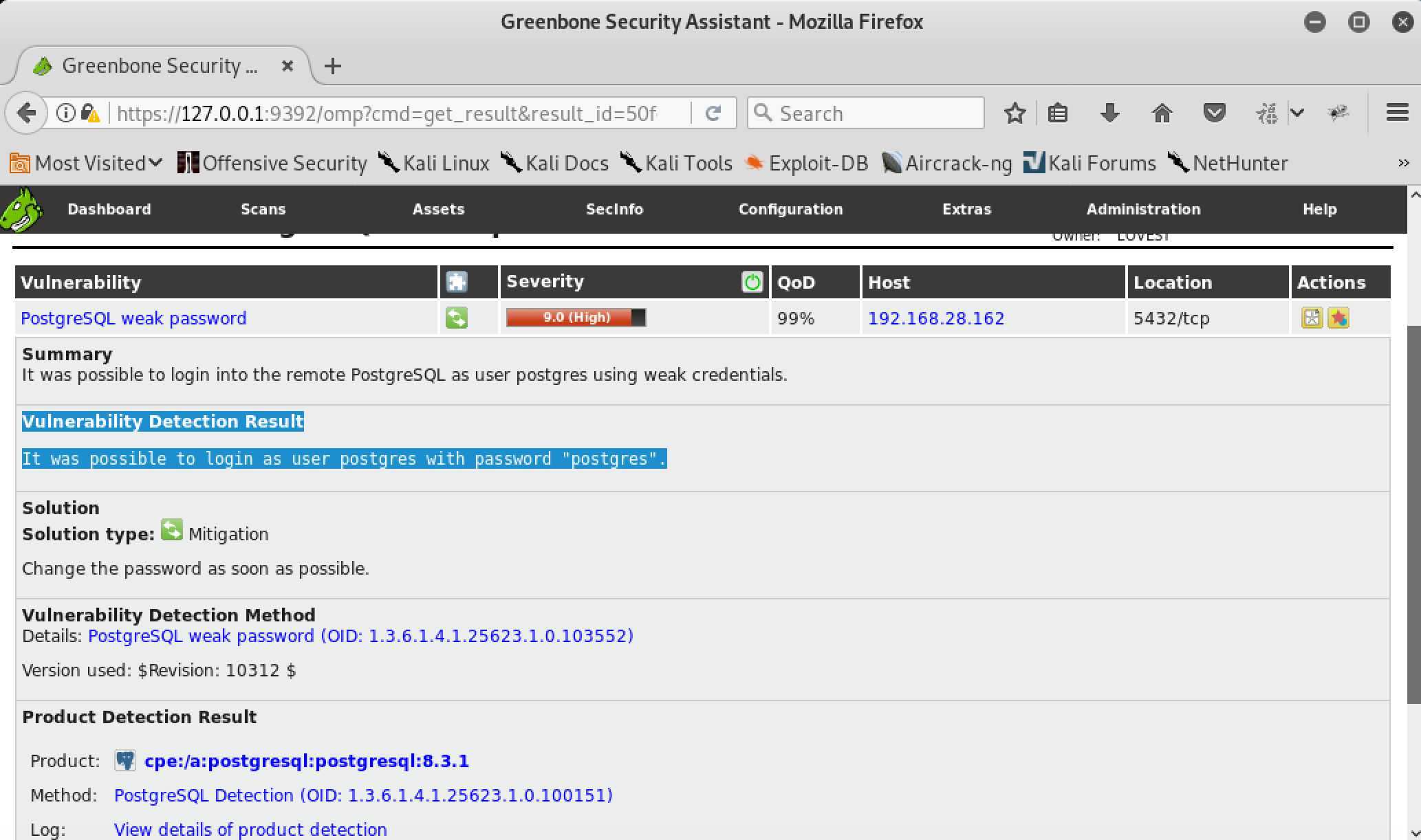
Task: Click the mitigation icon in PostgreSQL row
Action: pyautogui.click(x=457, y=318)
